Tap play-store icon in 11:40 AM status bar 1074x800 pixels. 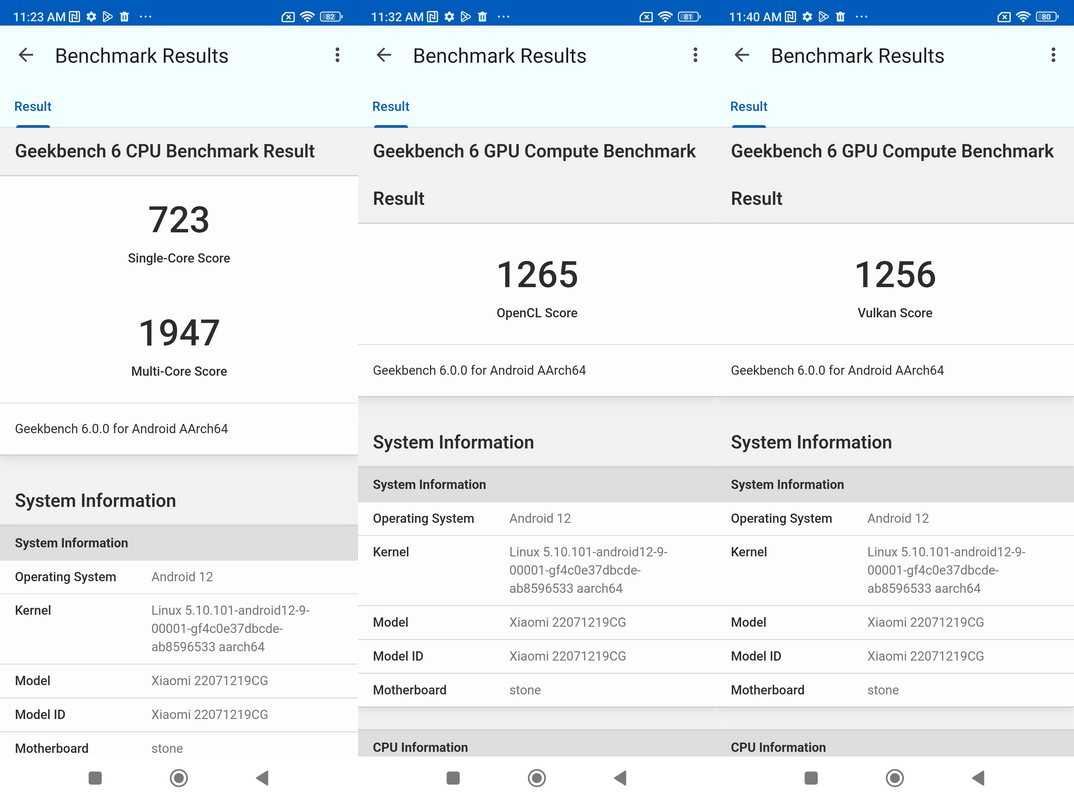(x=824, y=16)
